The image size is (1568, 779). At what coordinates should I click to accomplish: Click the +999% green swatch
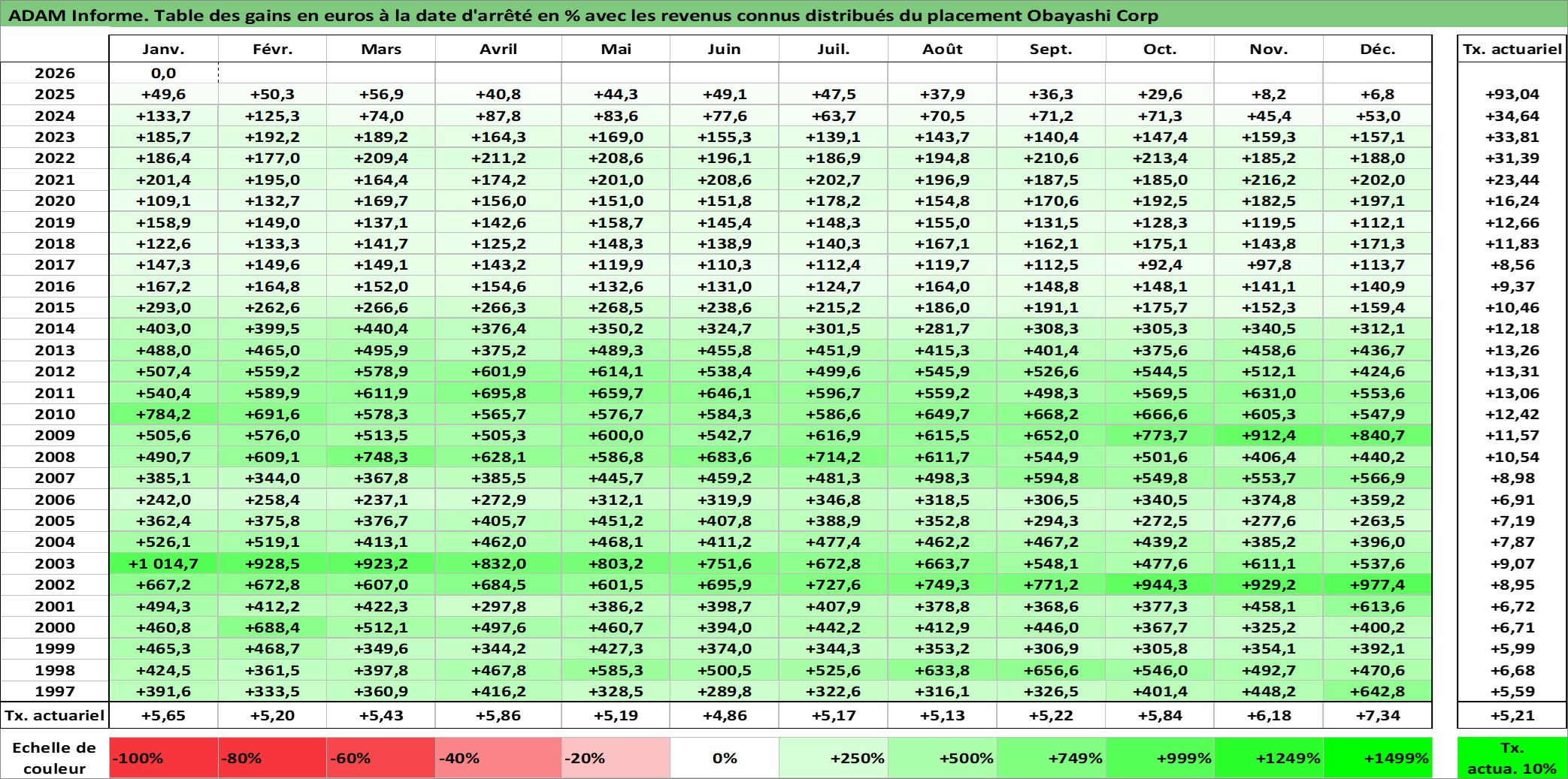pyautogui.click(x=1160, y=758)
